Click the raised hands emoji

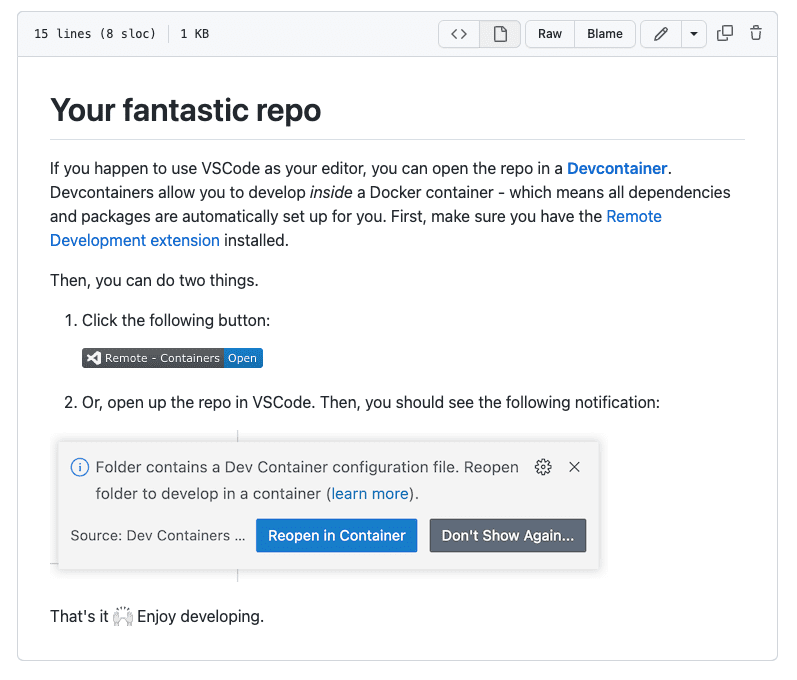pos(122,616)
